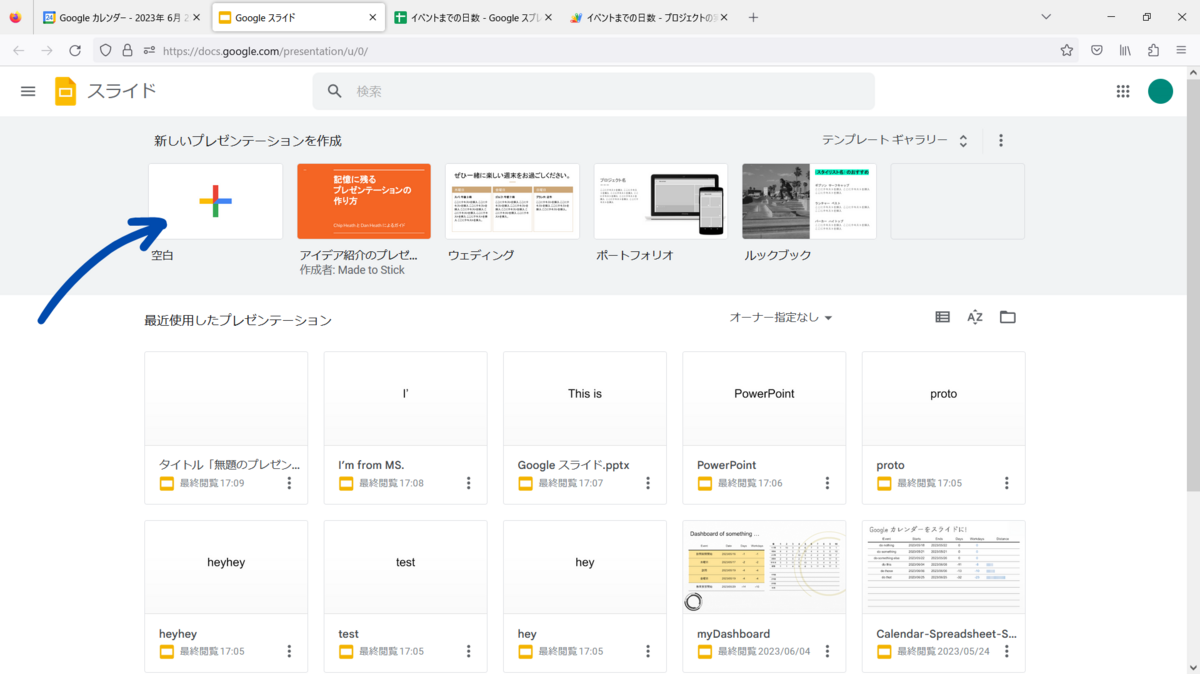1200x674 pixels.
Task: Click the yellow Slides logo icon
Action: coord(66,91)
